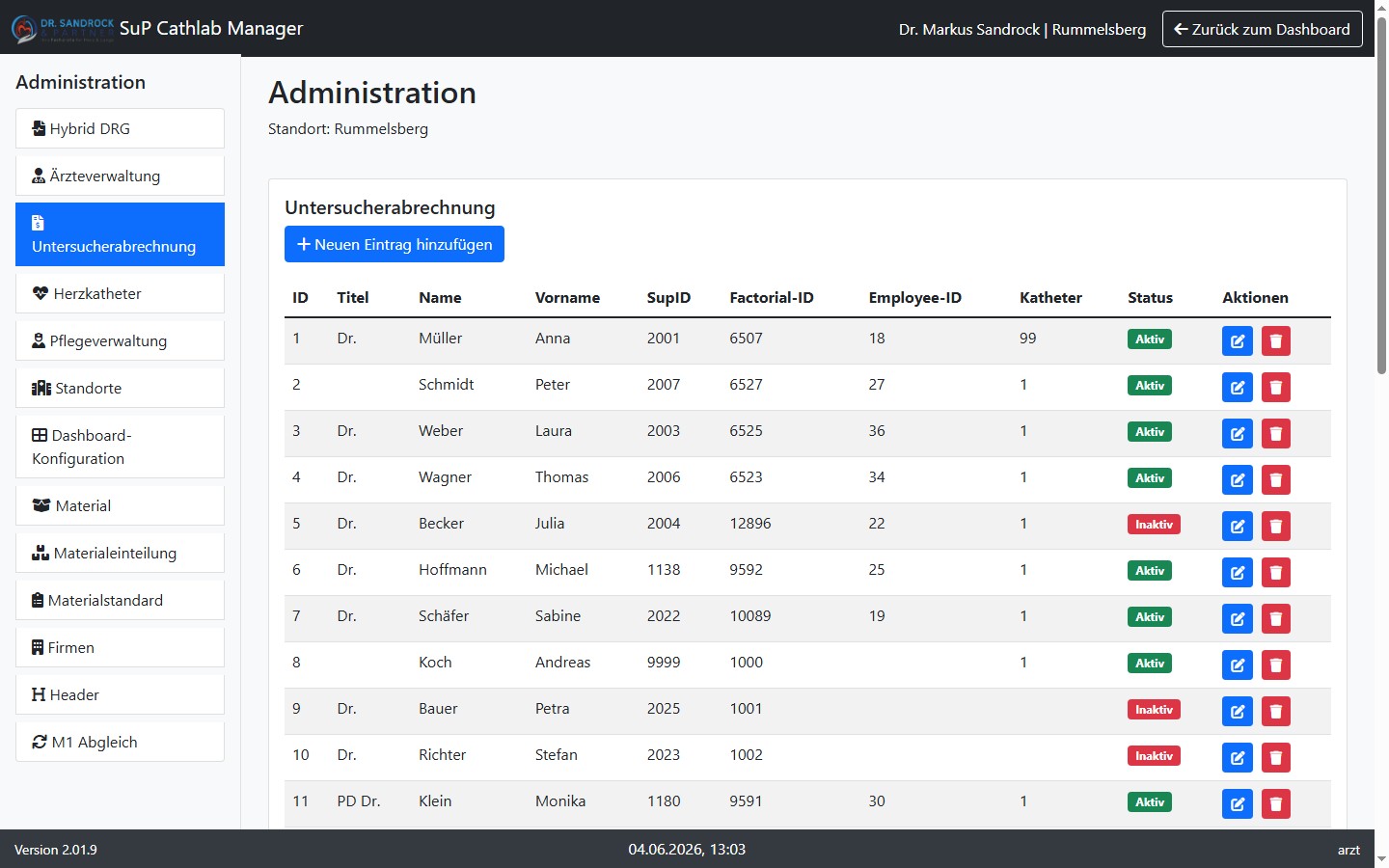Open the Standorte sidebar entry

tap(120, 388)
